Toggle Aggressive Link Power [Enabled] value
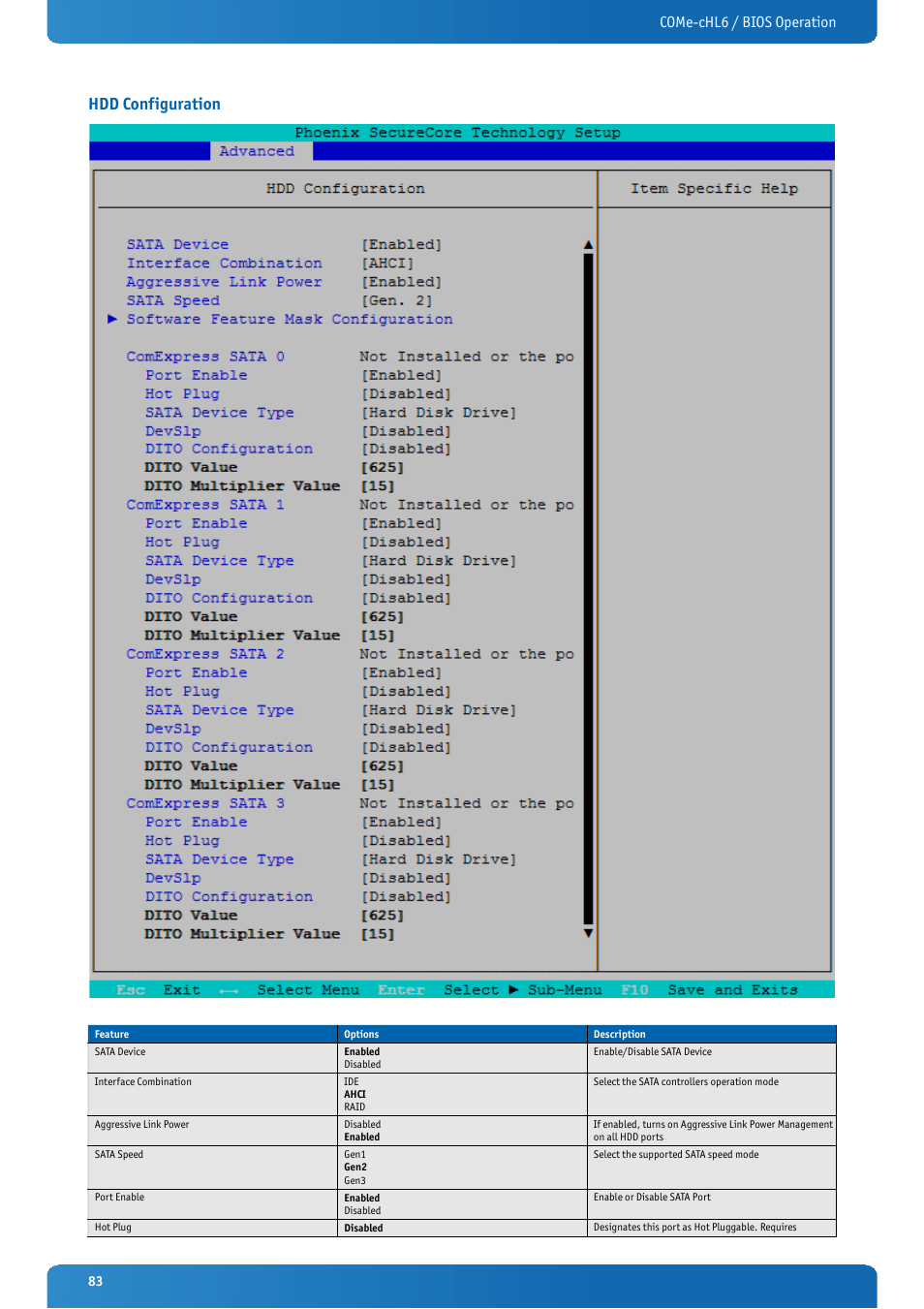 click(402, 281)
